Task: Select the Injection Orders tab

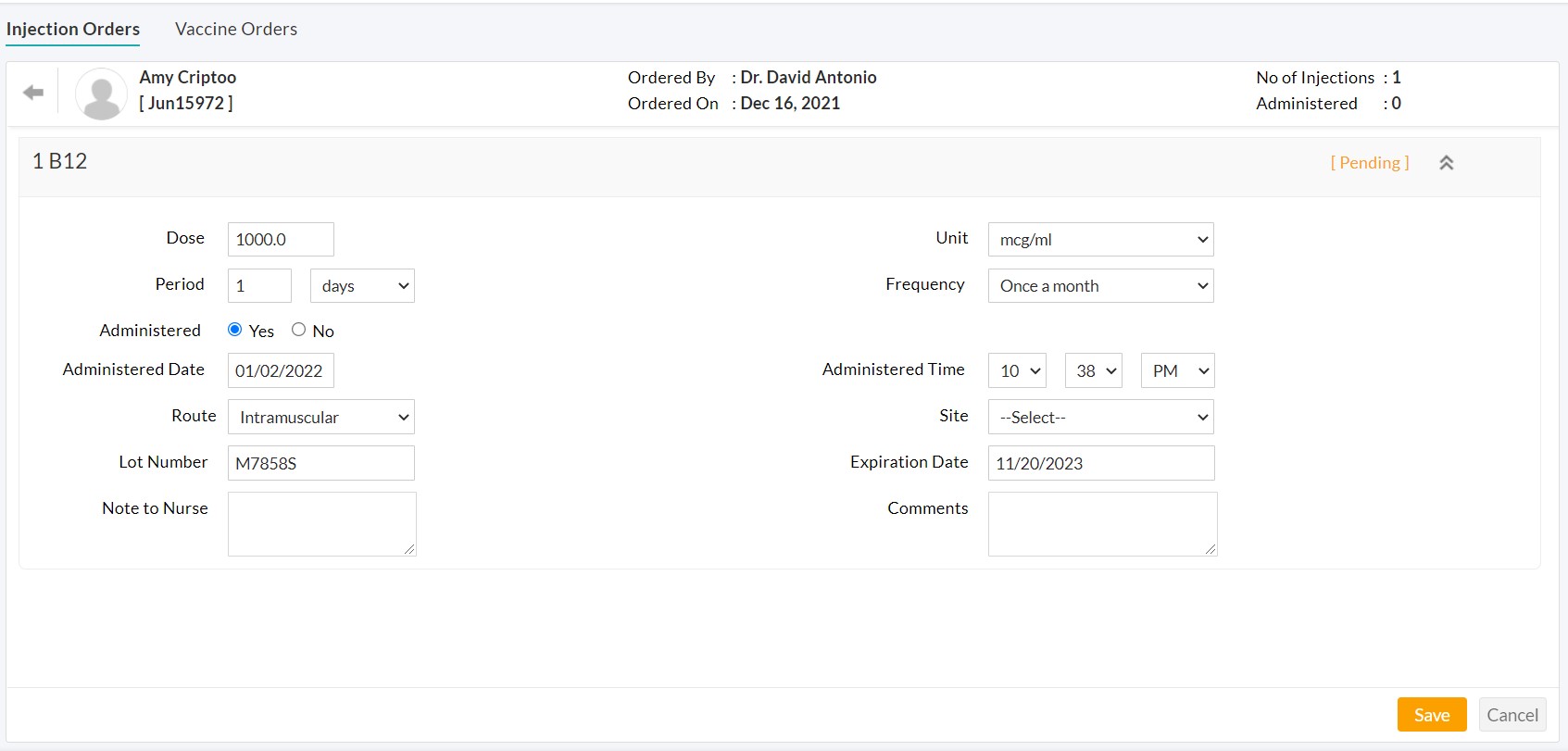Action: pos(73,29)
